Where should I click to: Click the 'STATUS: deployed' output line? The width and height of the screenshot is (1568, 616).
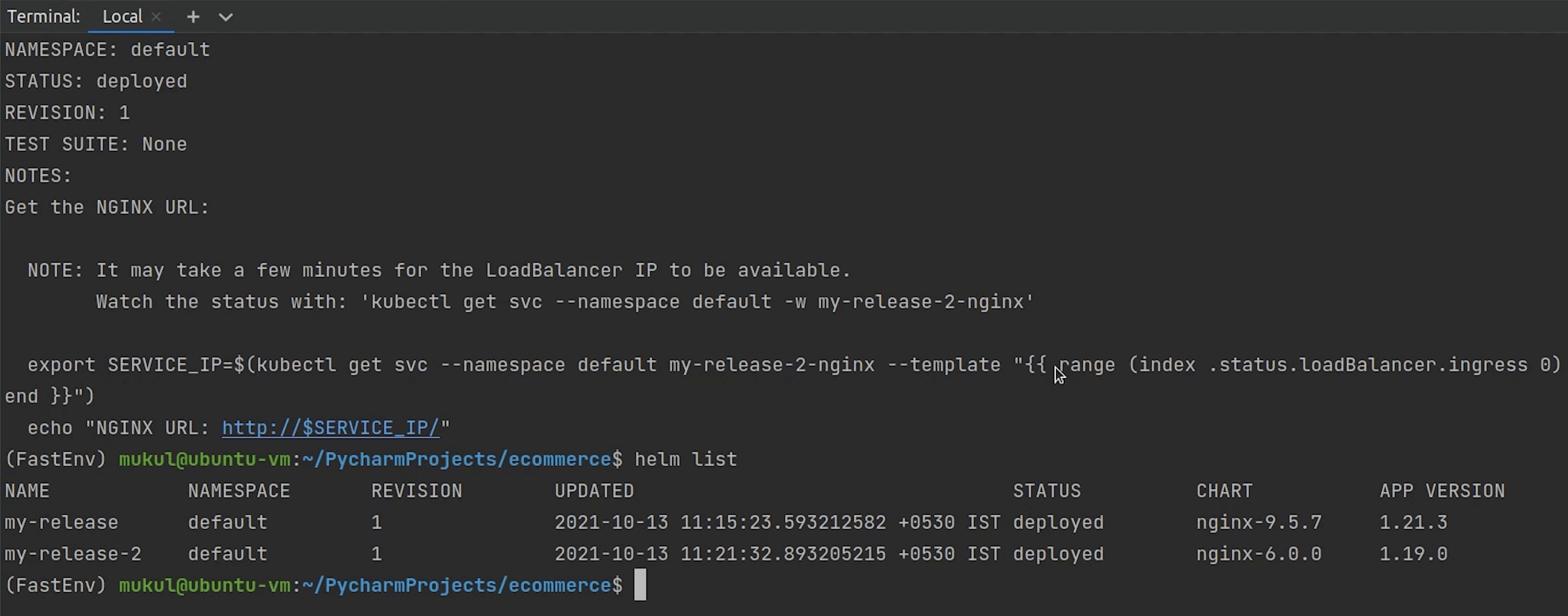[96, 82]
